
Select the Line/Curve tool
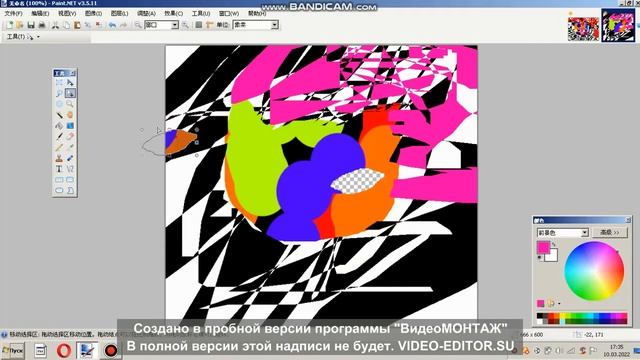click(70, 169)
